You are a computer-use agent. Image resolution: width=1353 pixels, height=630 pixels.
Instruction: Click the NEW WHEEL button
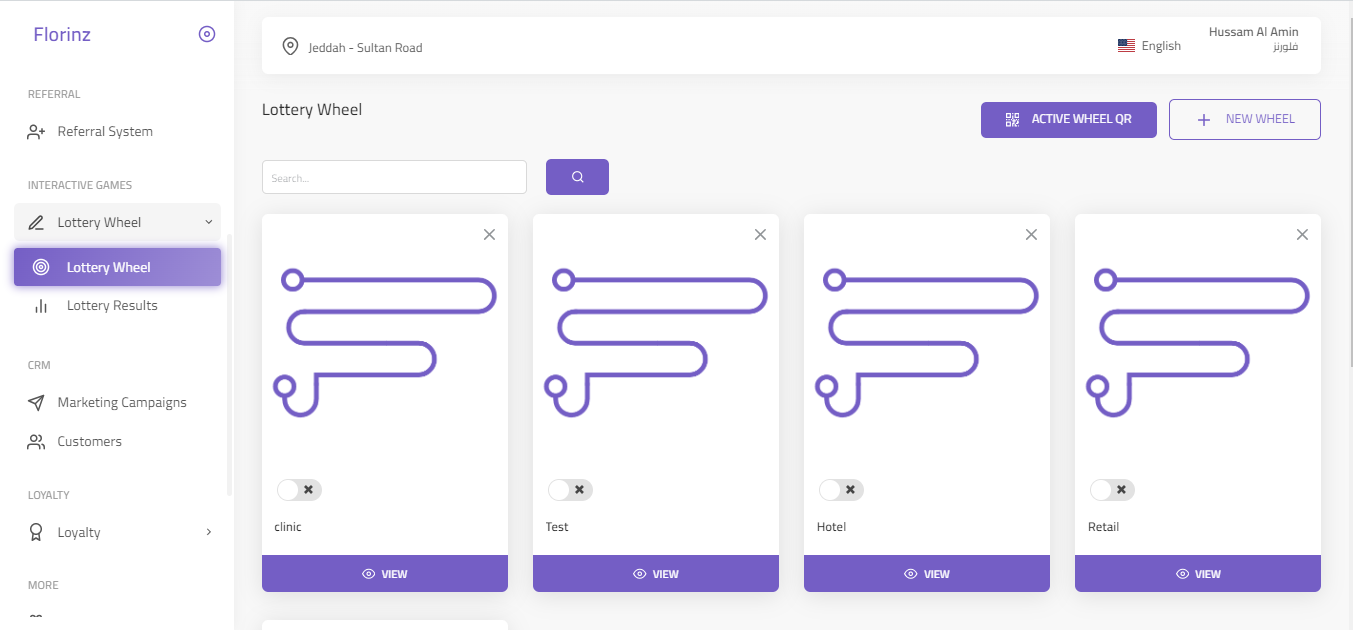[x=1245, y=119]
